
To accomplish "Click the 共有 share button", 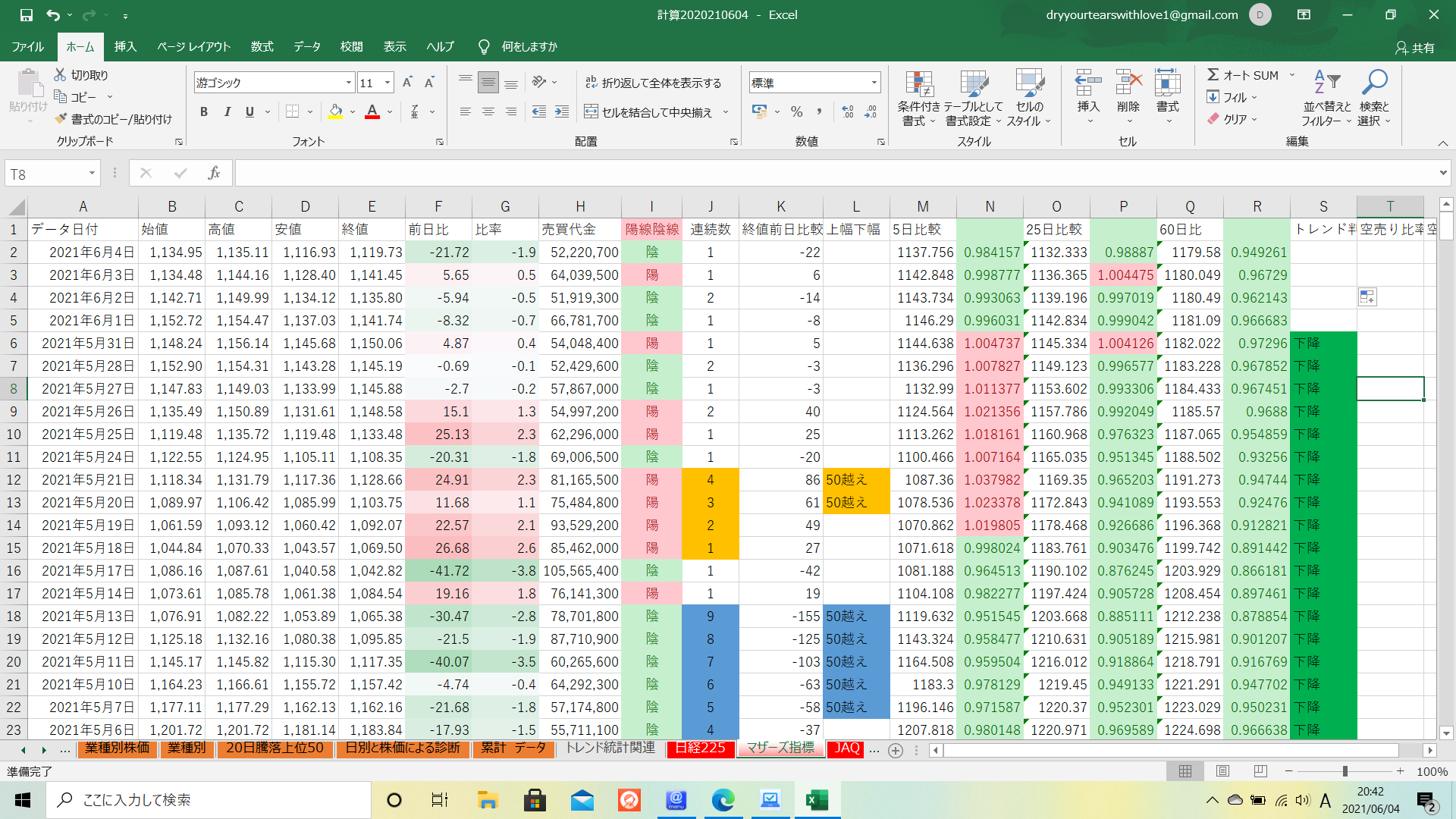I will coord(1415,48).
